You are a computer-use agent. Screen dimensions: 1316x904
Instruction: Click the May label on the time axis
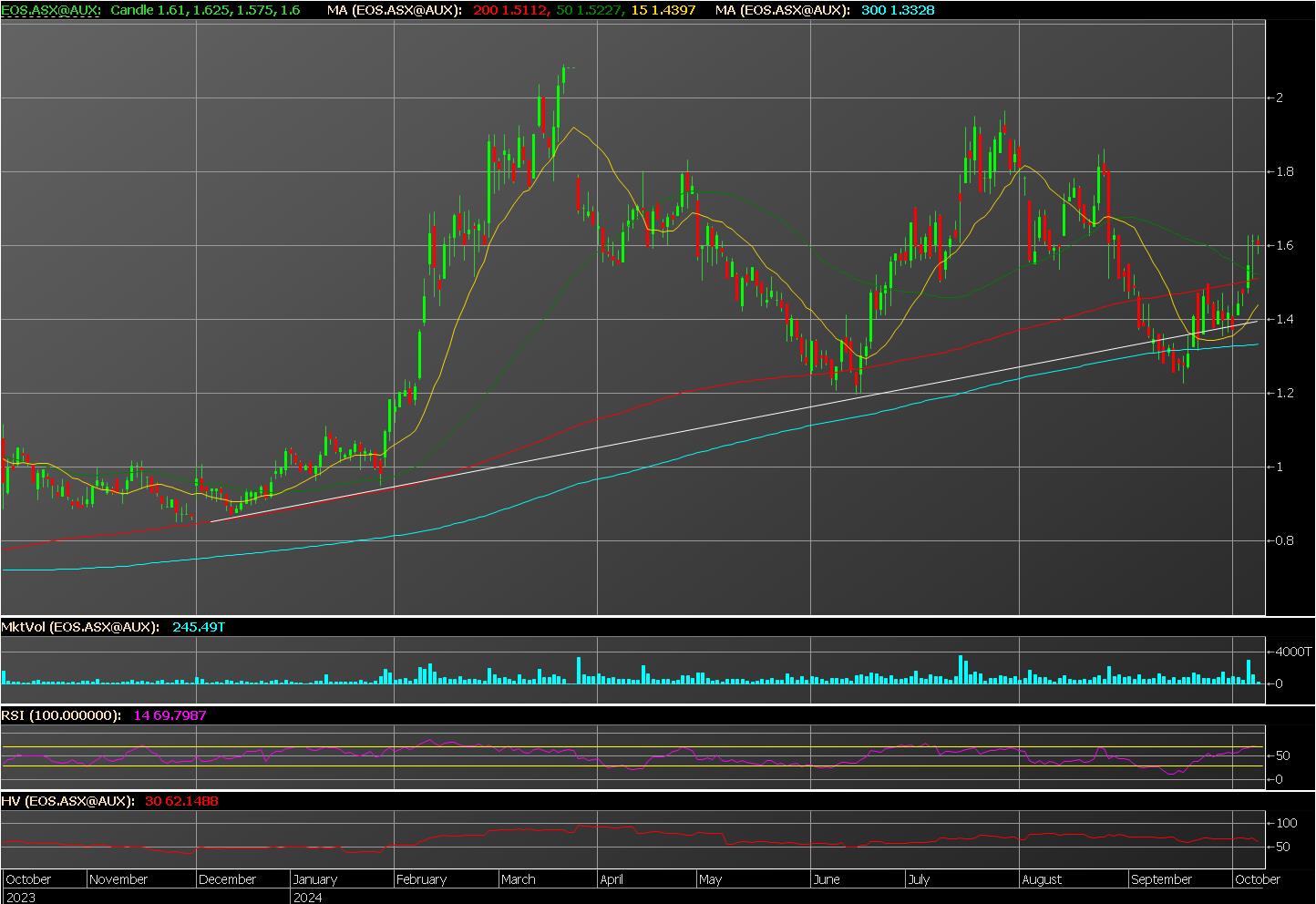[x=710, y=879]
